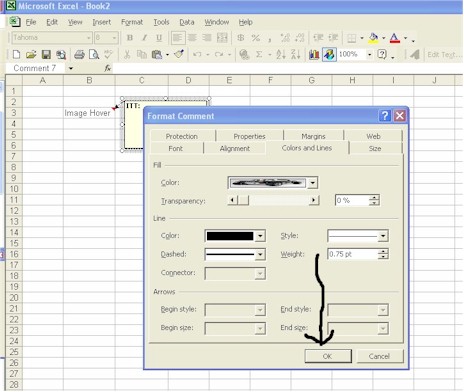This screenshot has width=464, height=392.
Task: Open the Line Style dropdown
Action: tap(383, 236)
